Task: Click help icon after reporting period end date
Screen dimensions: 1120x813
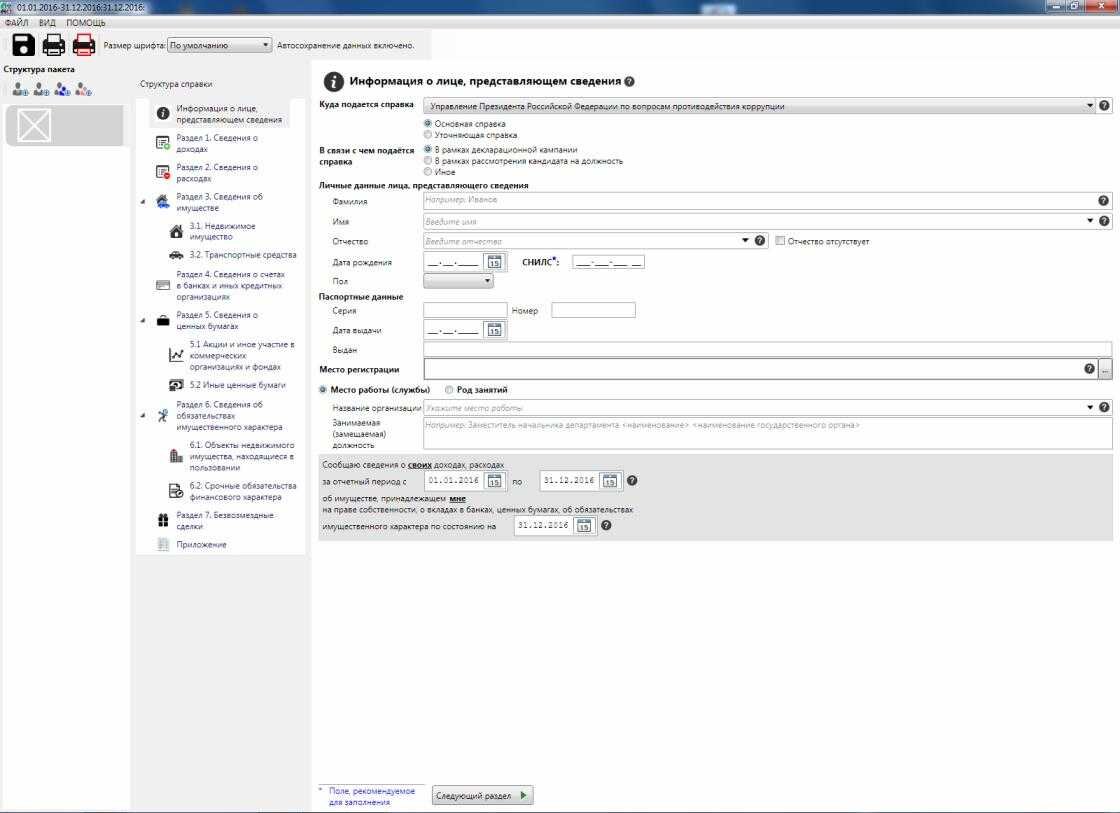Action: pyautogui.click(x=632, y=480)
